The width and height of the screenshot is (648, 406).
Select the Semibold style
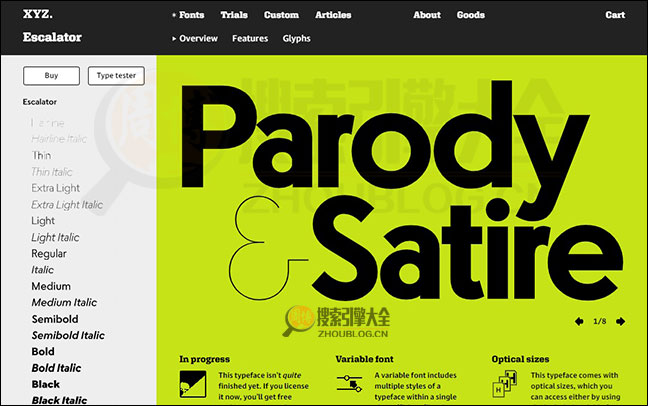55,319
